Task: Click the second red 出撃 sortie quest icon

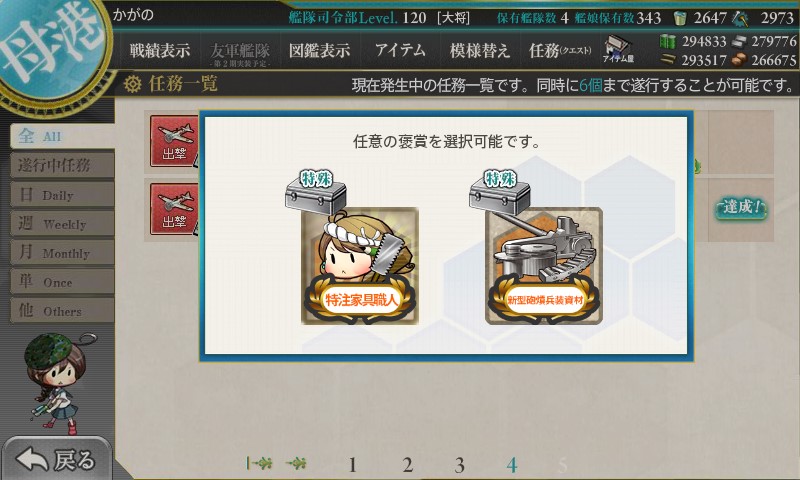Action: coord(174,209)
